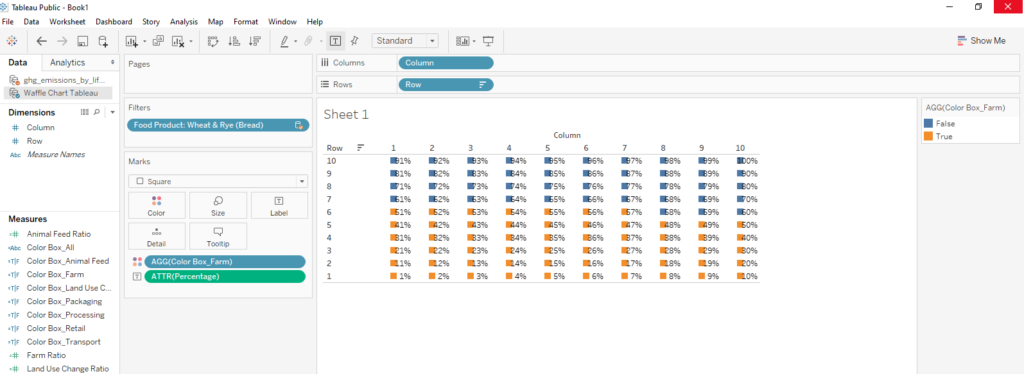Click the Sheet 1 title
The width and height of the screenshot is (1024, 374).
click(x=346, y=115)
